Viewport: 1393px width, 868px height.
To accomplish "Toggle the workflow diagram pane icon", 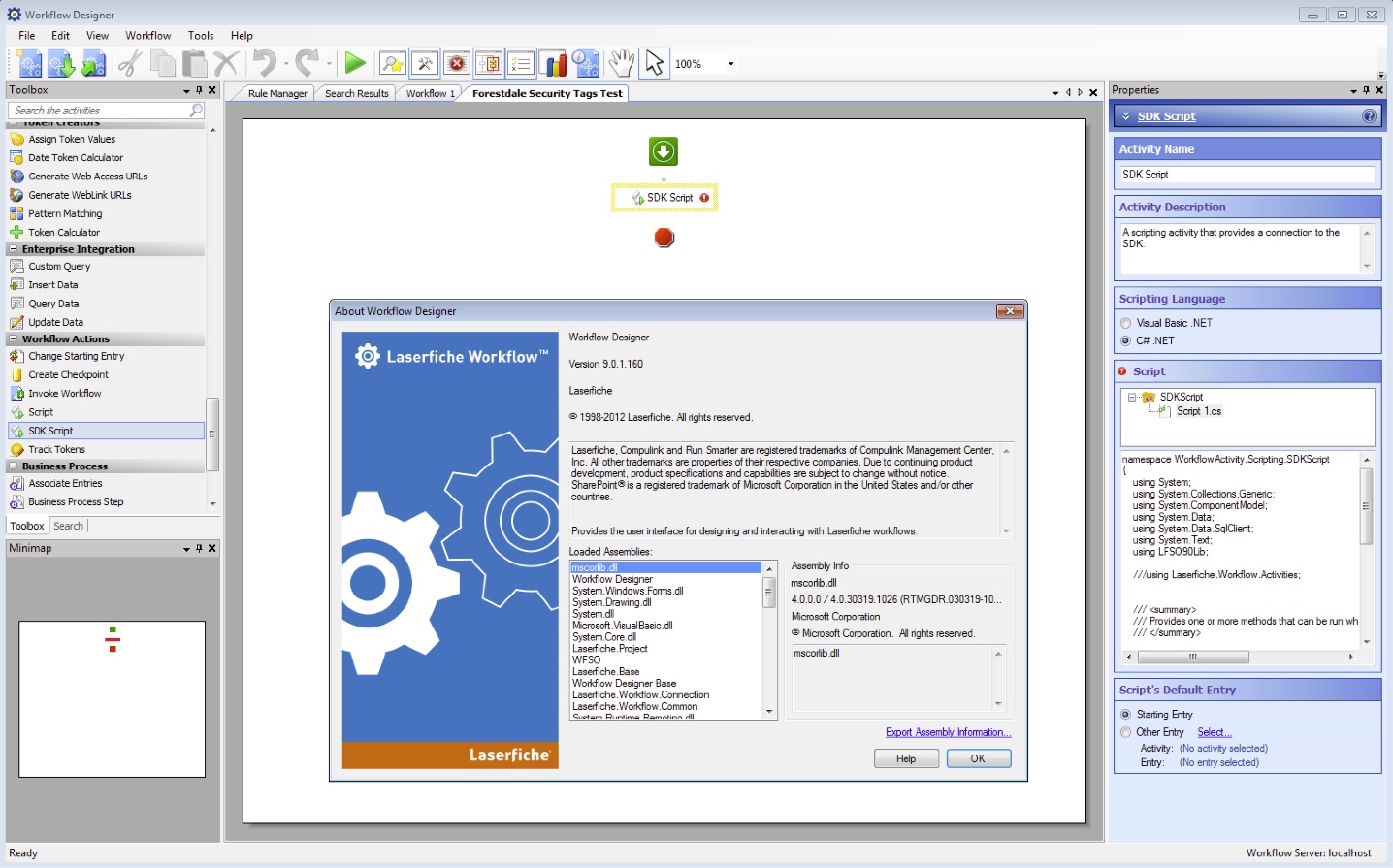I will (489, 64).
